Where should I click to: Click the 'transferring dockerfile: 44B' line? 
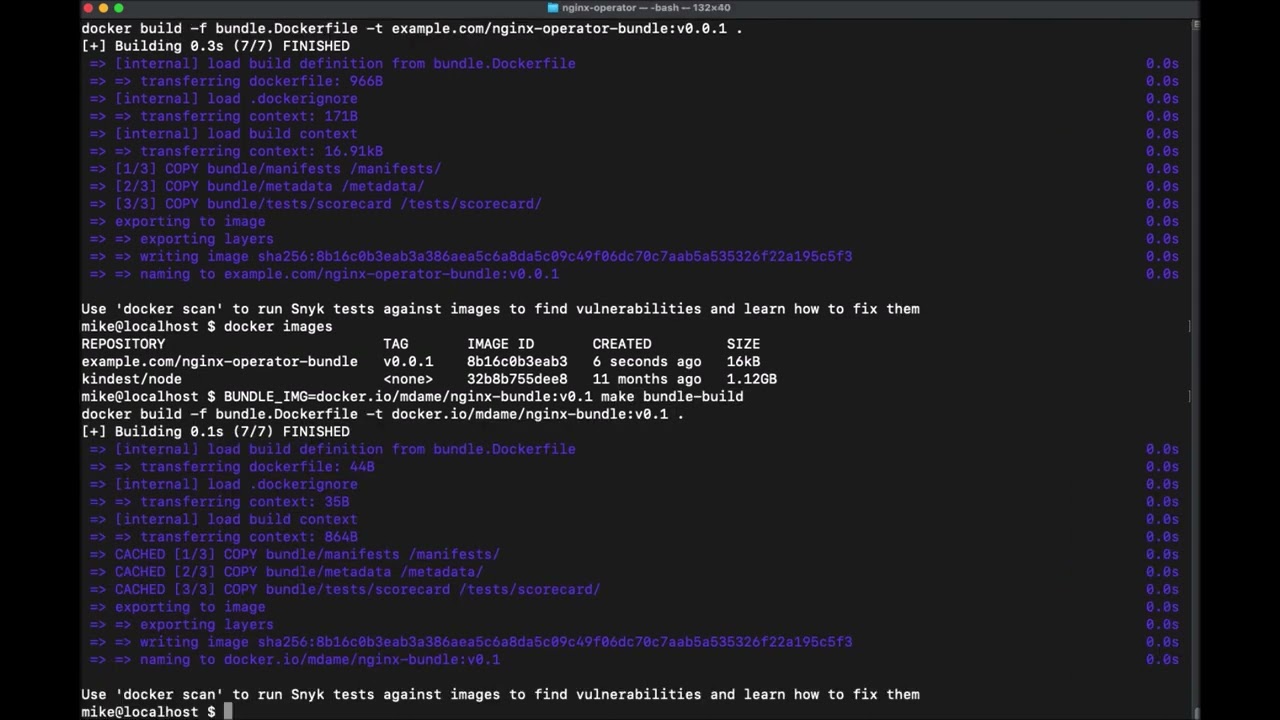tap(232, 467)
